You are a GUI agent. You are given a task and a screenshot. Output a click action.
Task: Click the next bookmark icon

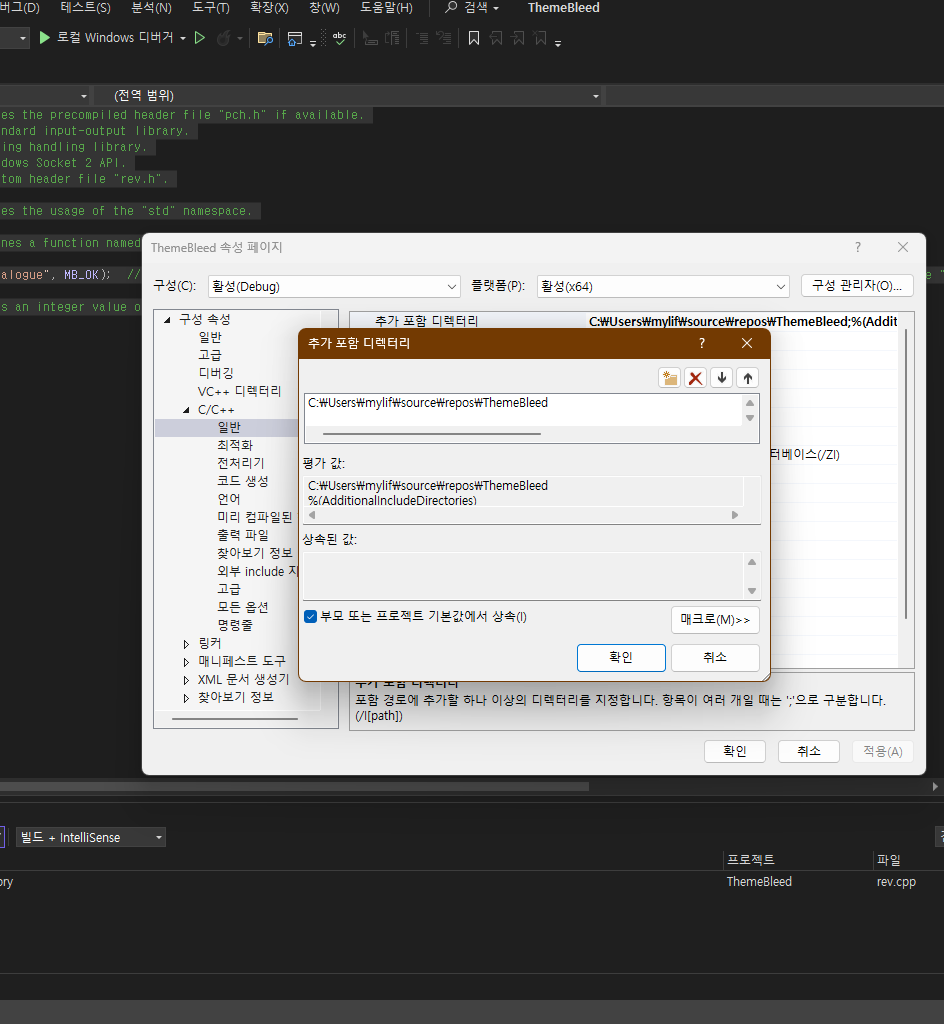pyautogui.click(x=518, y=39)
